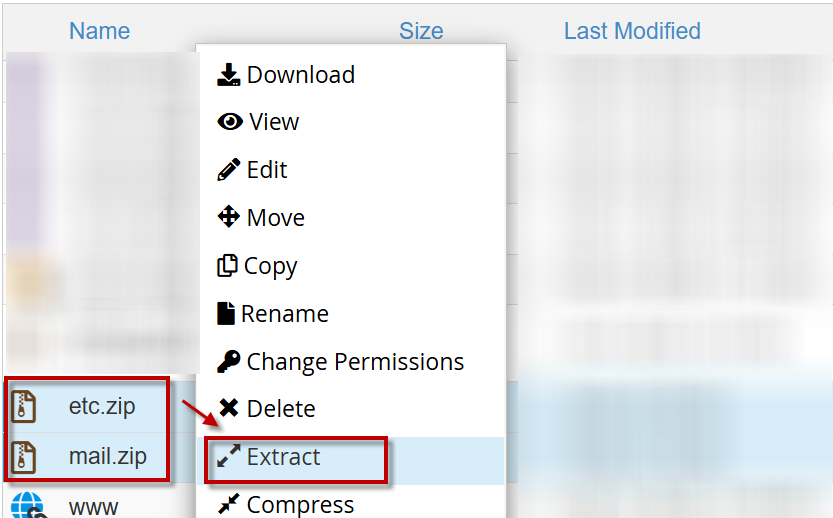The height and width of the screenshot is (518, 833).
Task: Click the Move arrows icon
Action: point(229,217)
